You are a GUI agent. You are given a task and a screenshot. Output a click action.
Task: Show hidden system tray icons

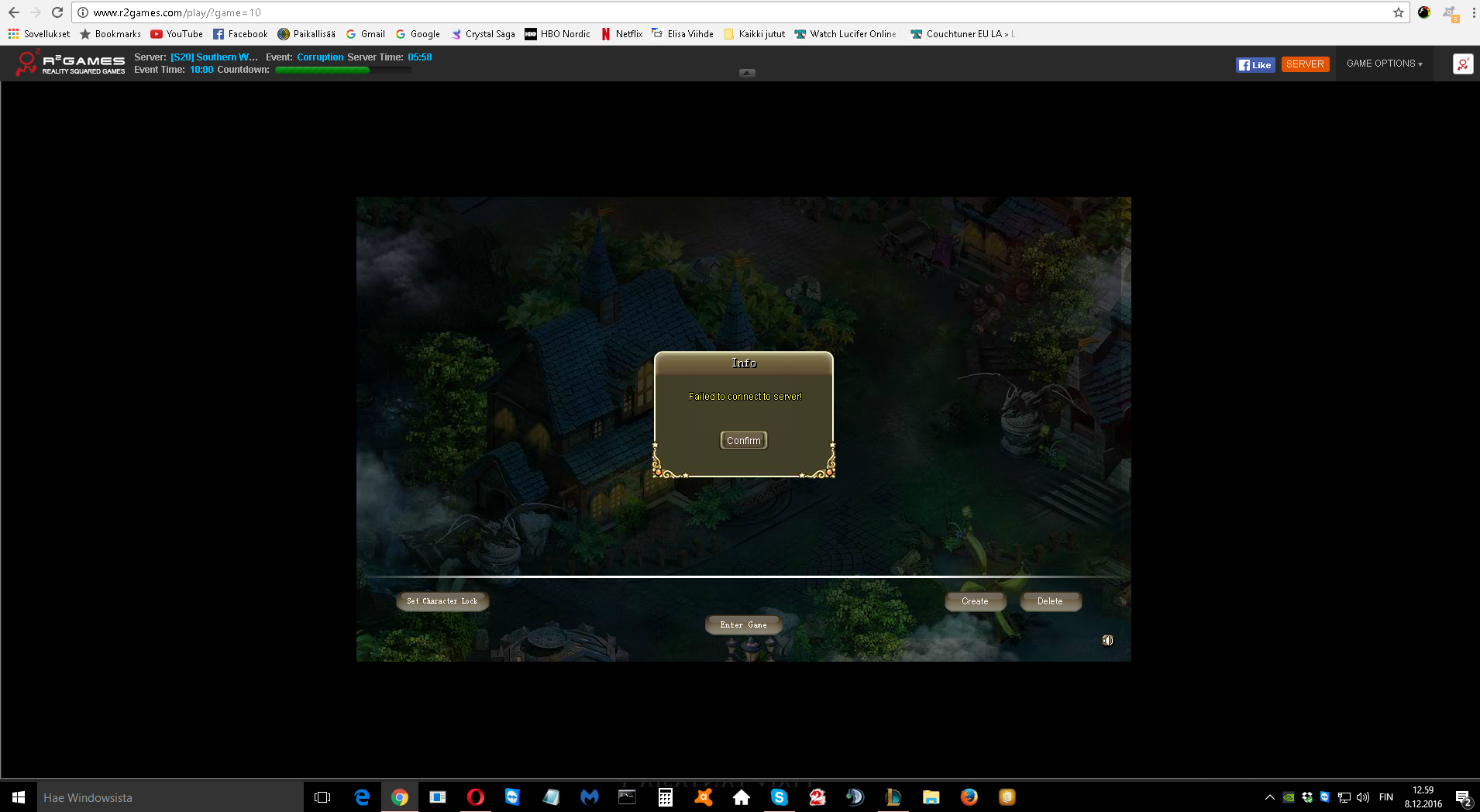[1269, 797]
